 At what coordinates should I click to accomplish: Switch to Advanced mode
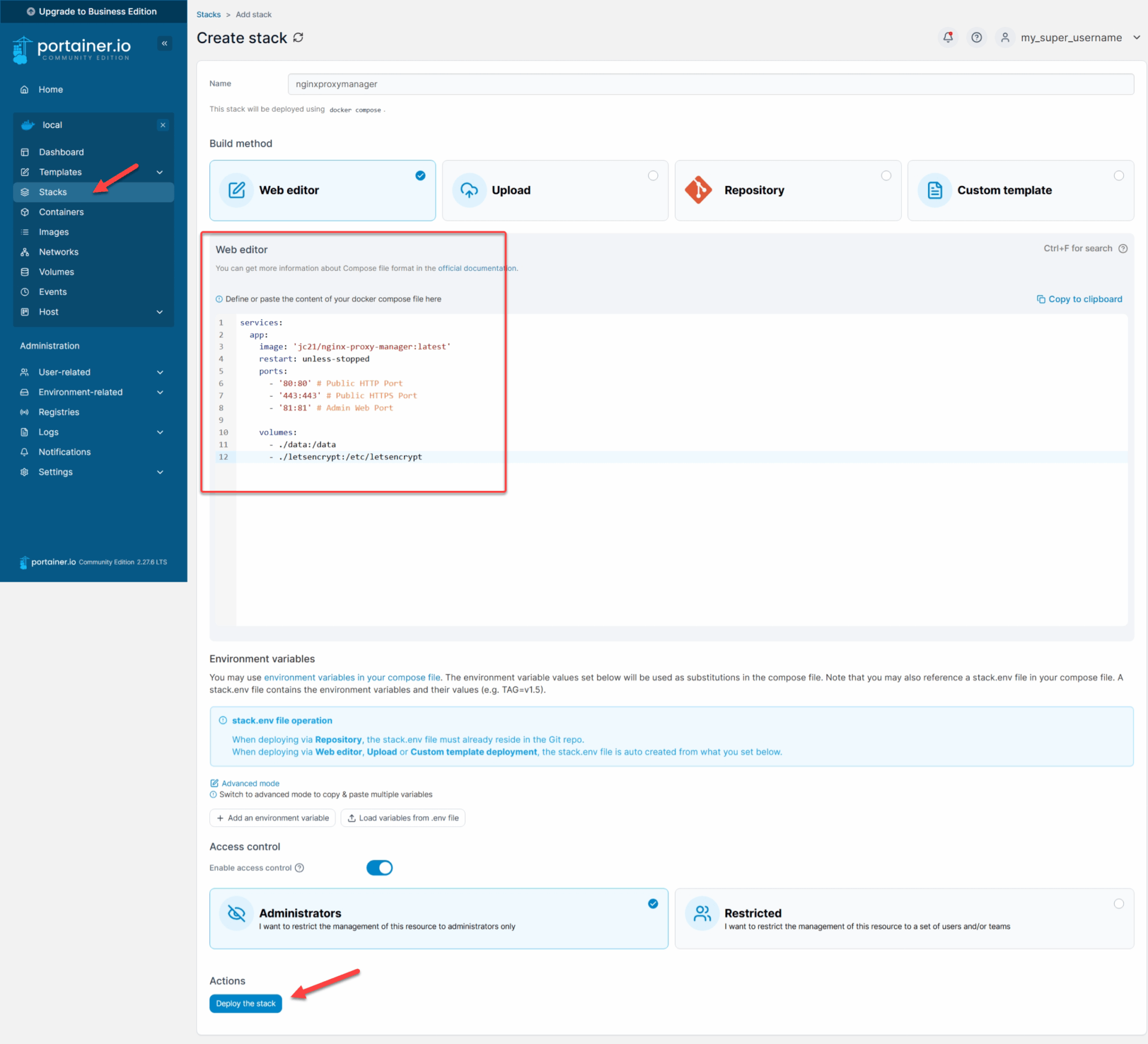click(245, 783)
